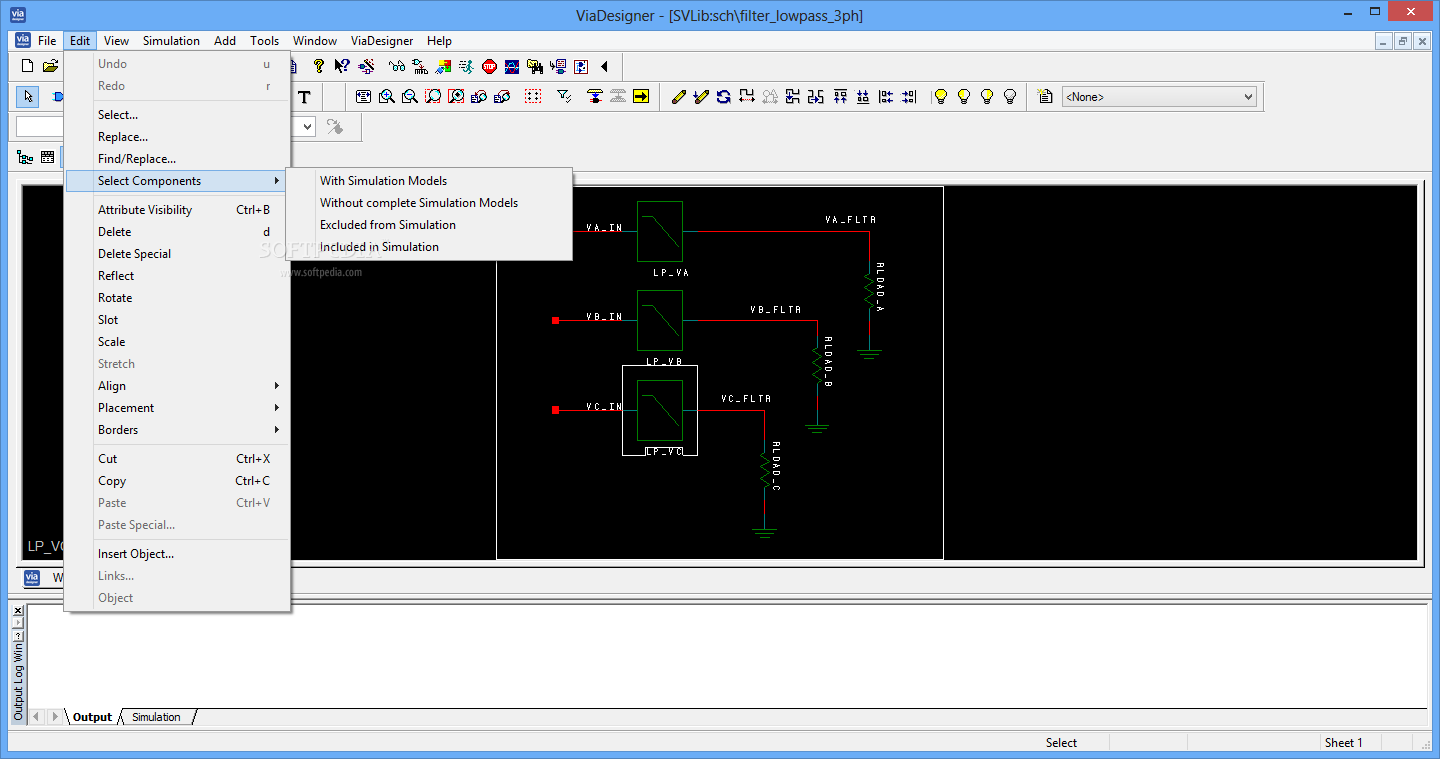The image size is (1440, 759).
Task: Click the running man simulate icon
Action: click(466, 67)
